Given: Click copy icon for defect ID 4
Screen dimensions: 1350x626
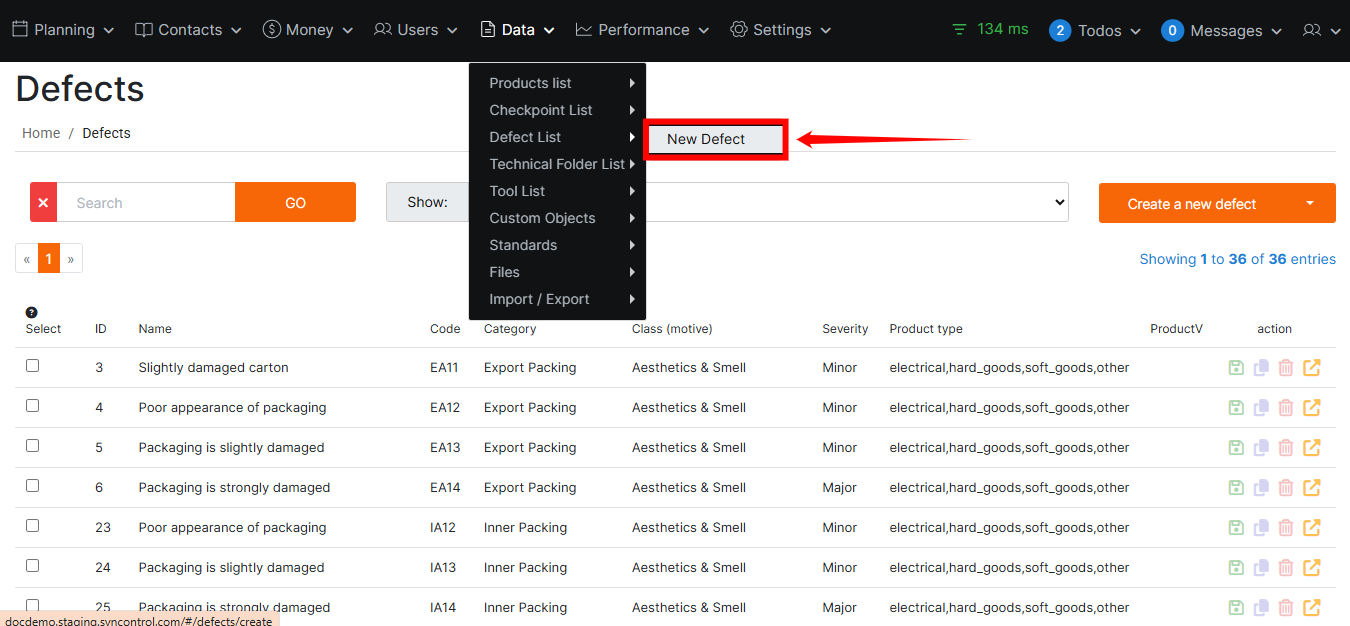Looking at the screenshot, I should point(1261,408).
